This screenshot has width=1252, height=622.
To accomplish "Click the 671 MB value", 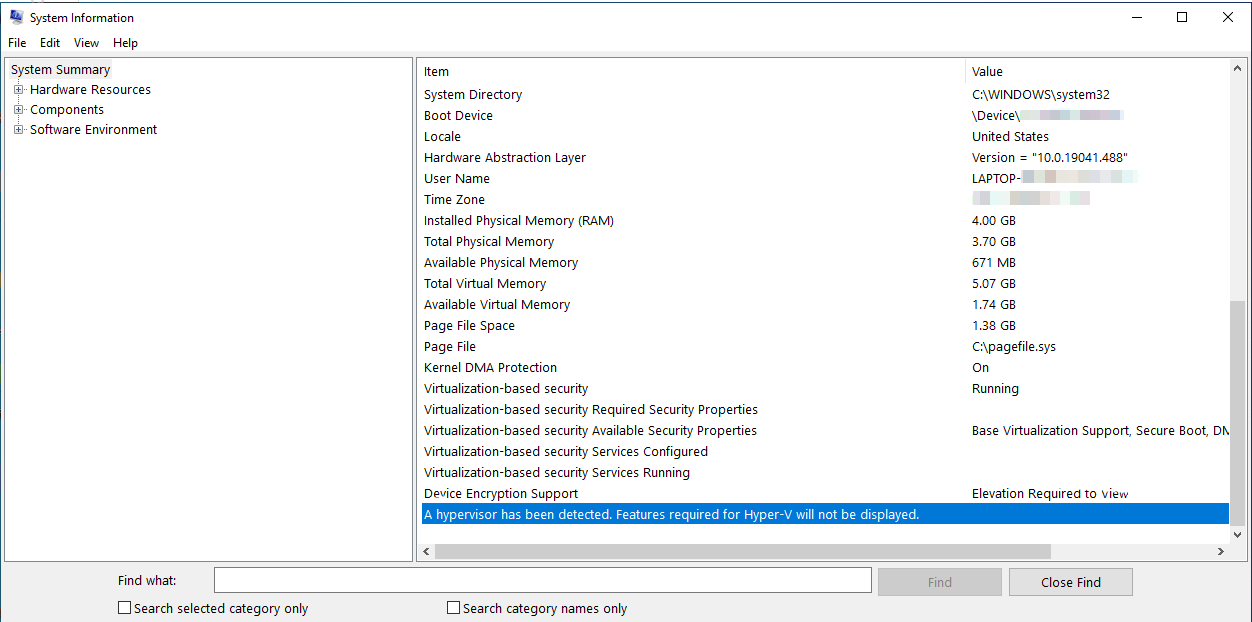I will tap(993, 263).
